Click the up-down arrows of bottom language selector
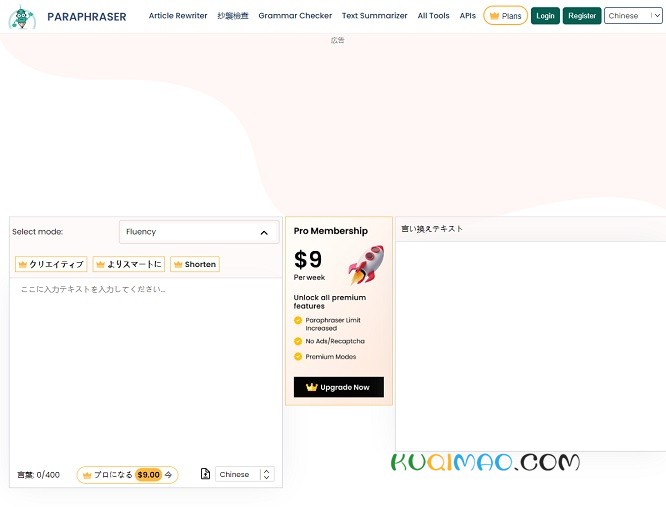 (x=266, y=474)
